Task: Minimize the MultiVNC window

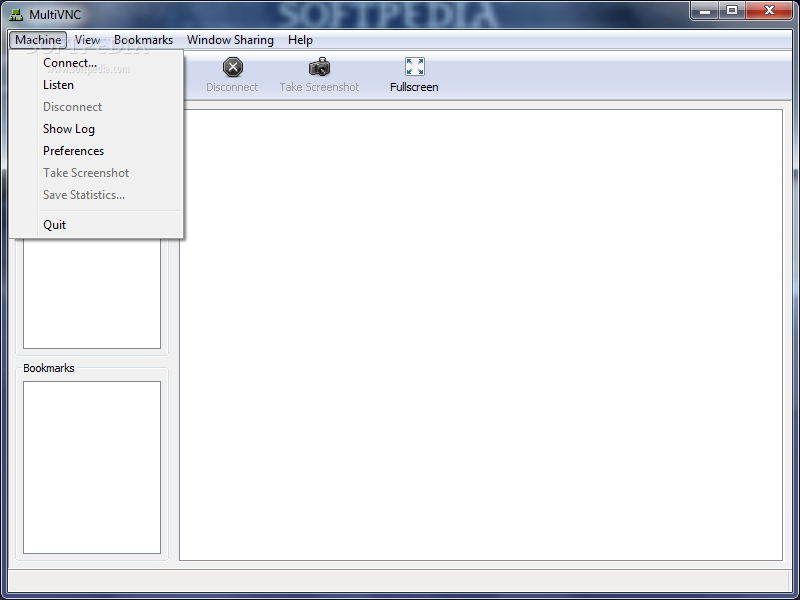Action: [x=705, y=11]
